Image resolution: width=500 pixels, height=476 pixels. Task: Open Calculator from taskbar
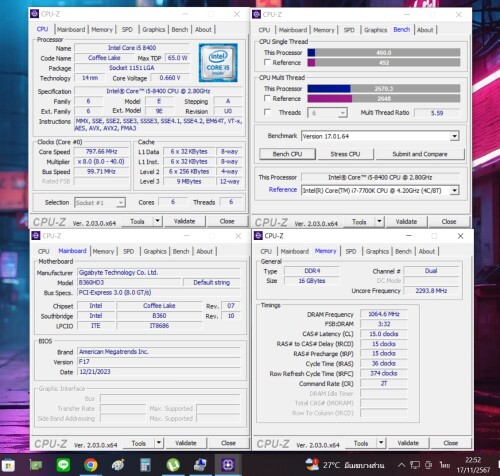click(146, 465)
